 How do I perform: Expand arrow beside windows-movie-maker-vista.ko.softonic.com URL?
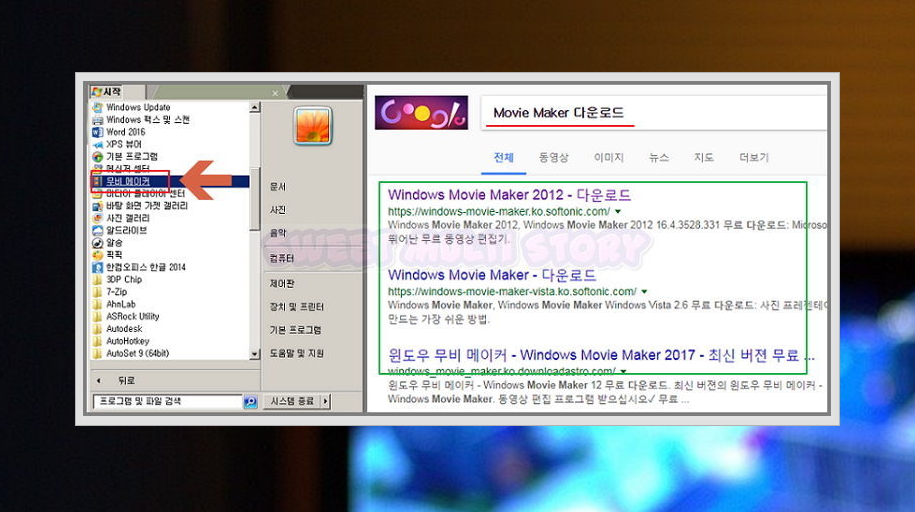point(644,292)
